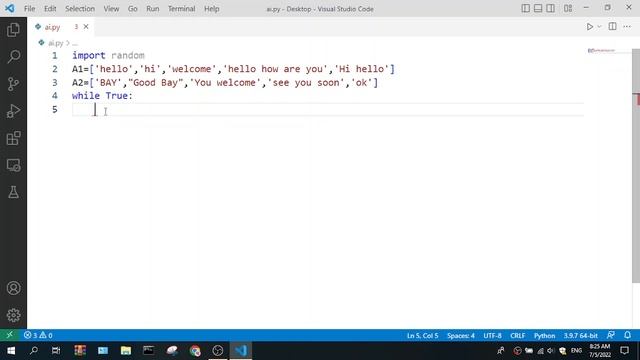This screenshot has height=360, width=640.
Task: Open the Windows Start menu
Action: point(11,351)
